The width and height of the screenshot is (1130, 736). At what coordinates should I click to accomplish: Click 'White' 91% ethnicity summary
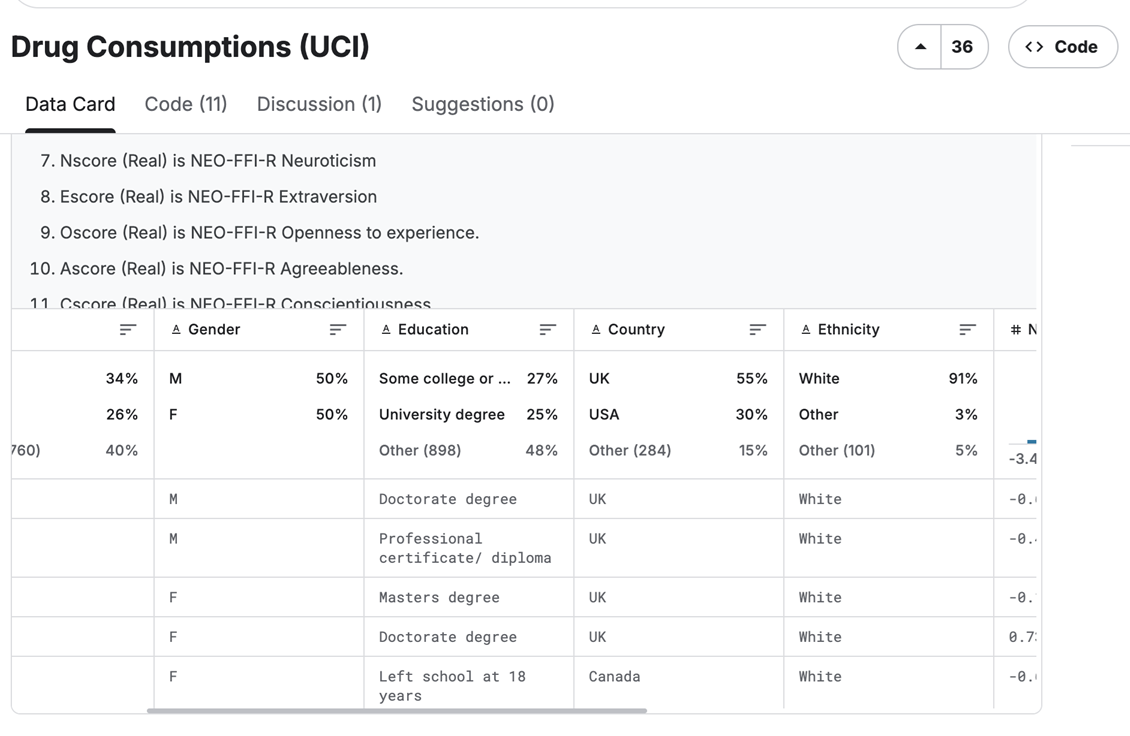888,378
